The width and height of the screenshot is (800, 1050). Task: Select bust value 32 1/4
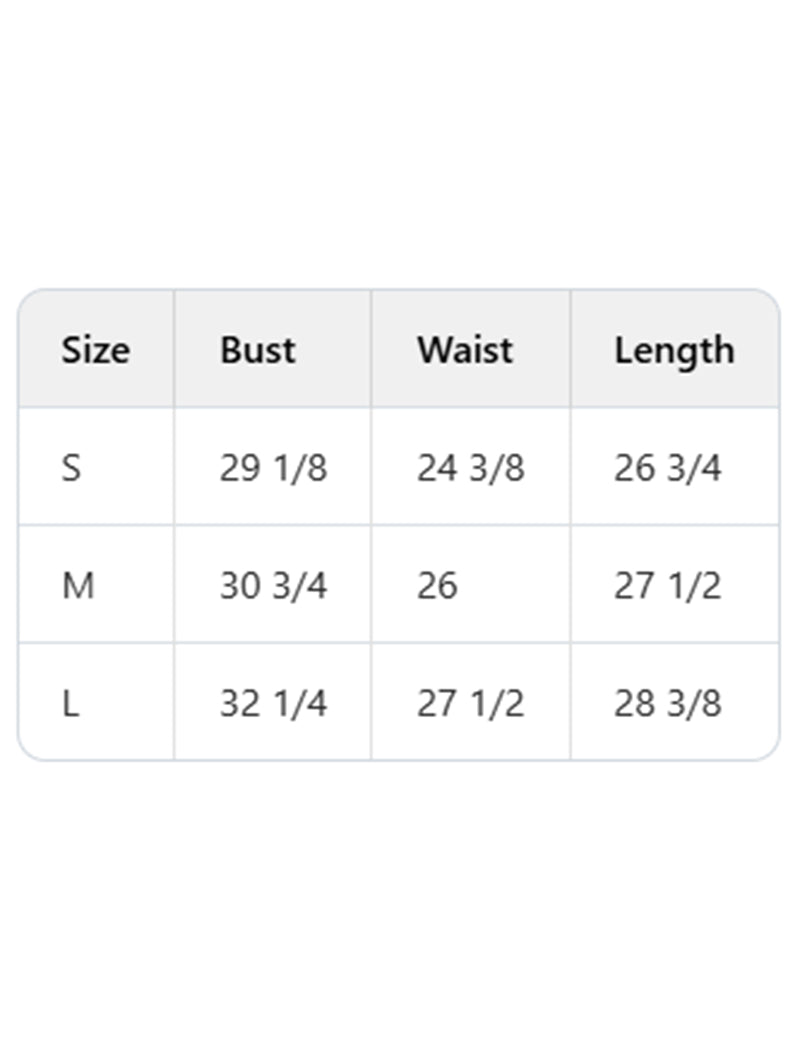tap(273, 703)
